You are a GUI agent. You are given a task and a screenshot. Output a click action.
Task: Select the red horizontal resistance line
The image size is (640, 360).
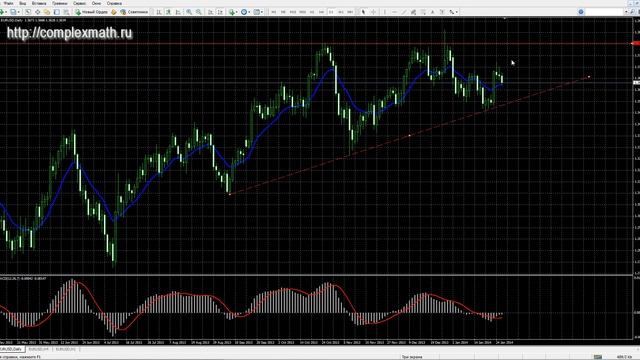[316, 43]
